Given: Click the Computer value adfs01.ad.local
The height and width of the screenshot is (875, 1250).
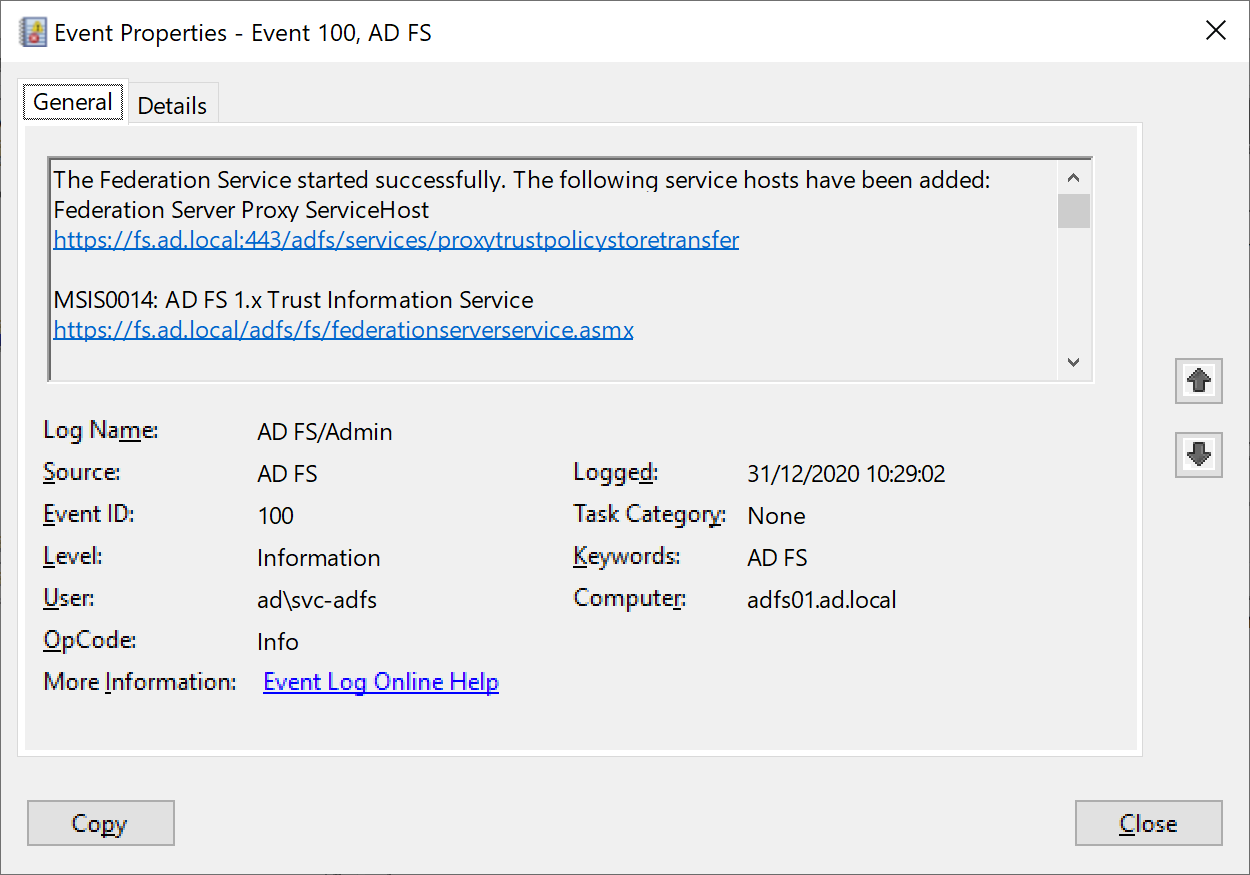Looking at the screenshot, I should 821,600.
